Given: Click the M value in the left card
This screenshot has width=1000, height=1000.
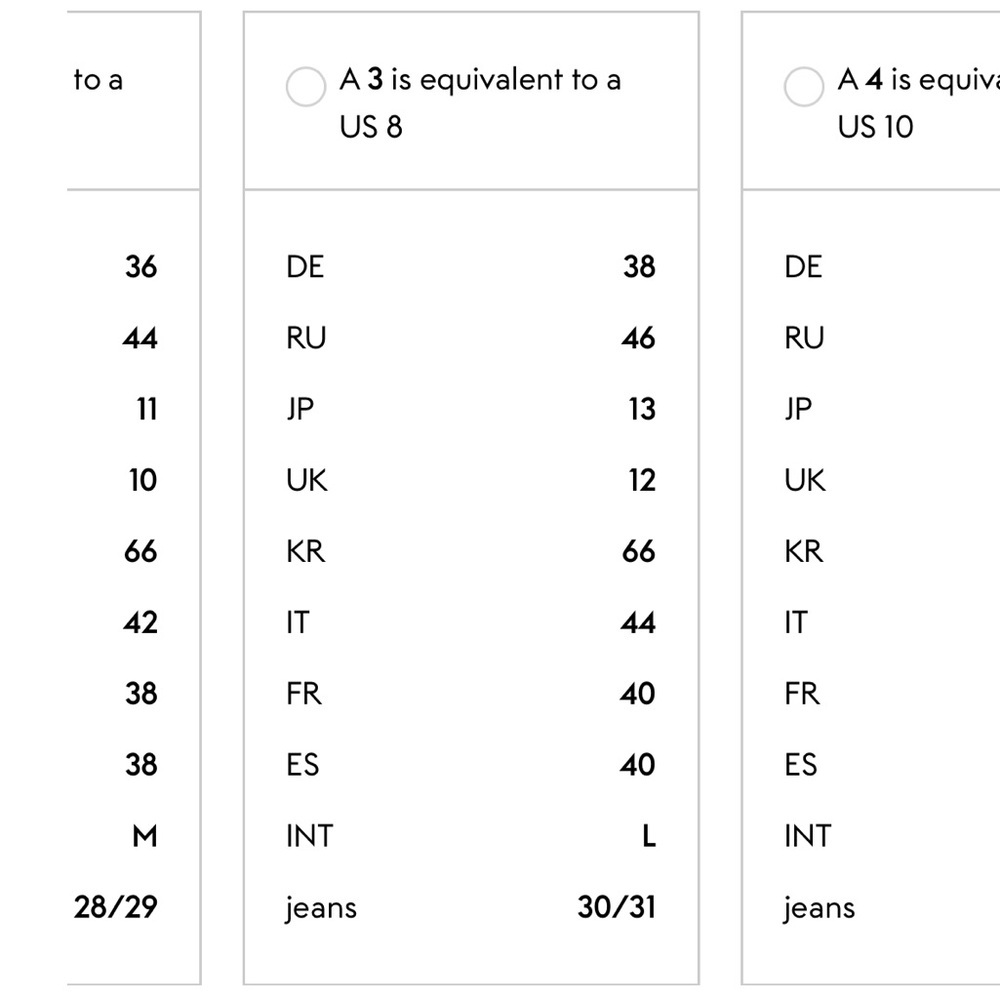Looking at the screenshot, I should (x=145, y=836).
